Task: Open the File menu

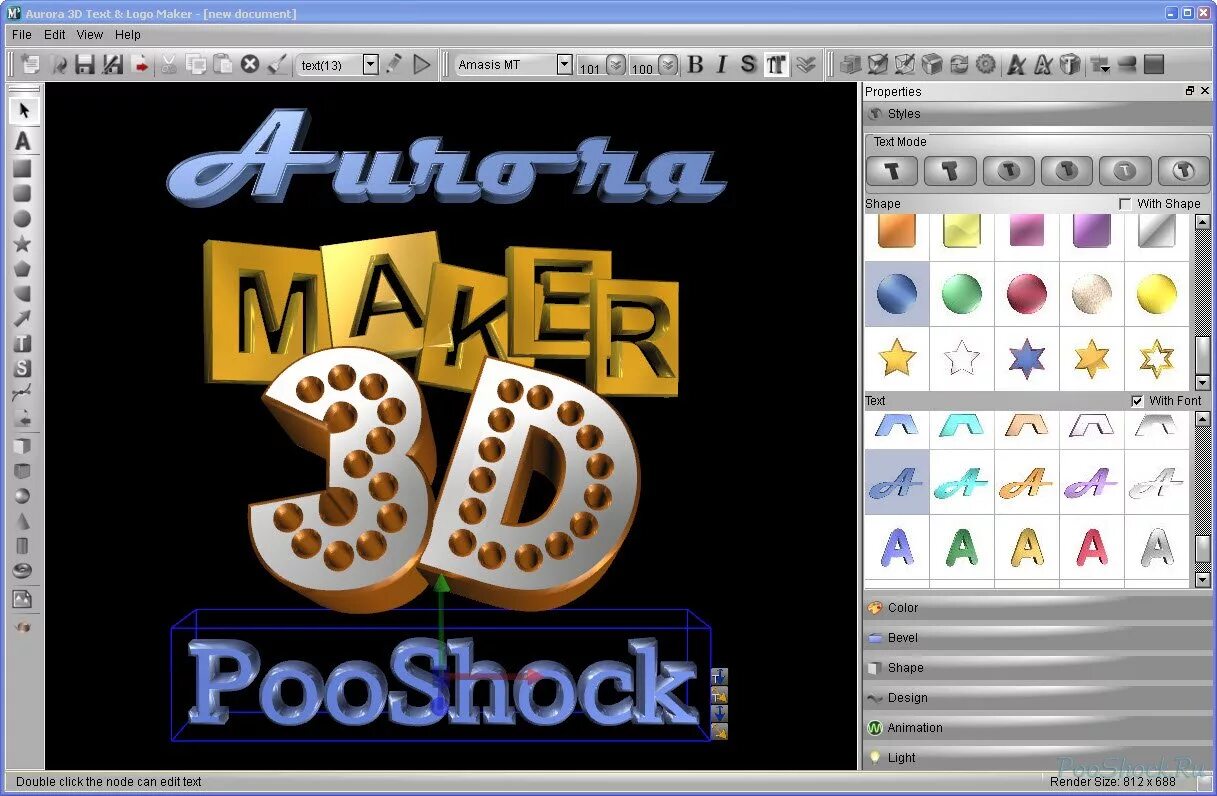Action: point(22,35)
